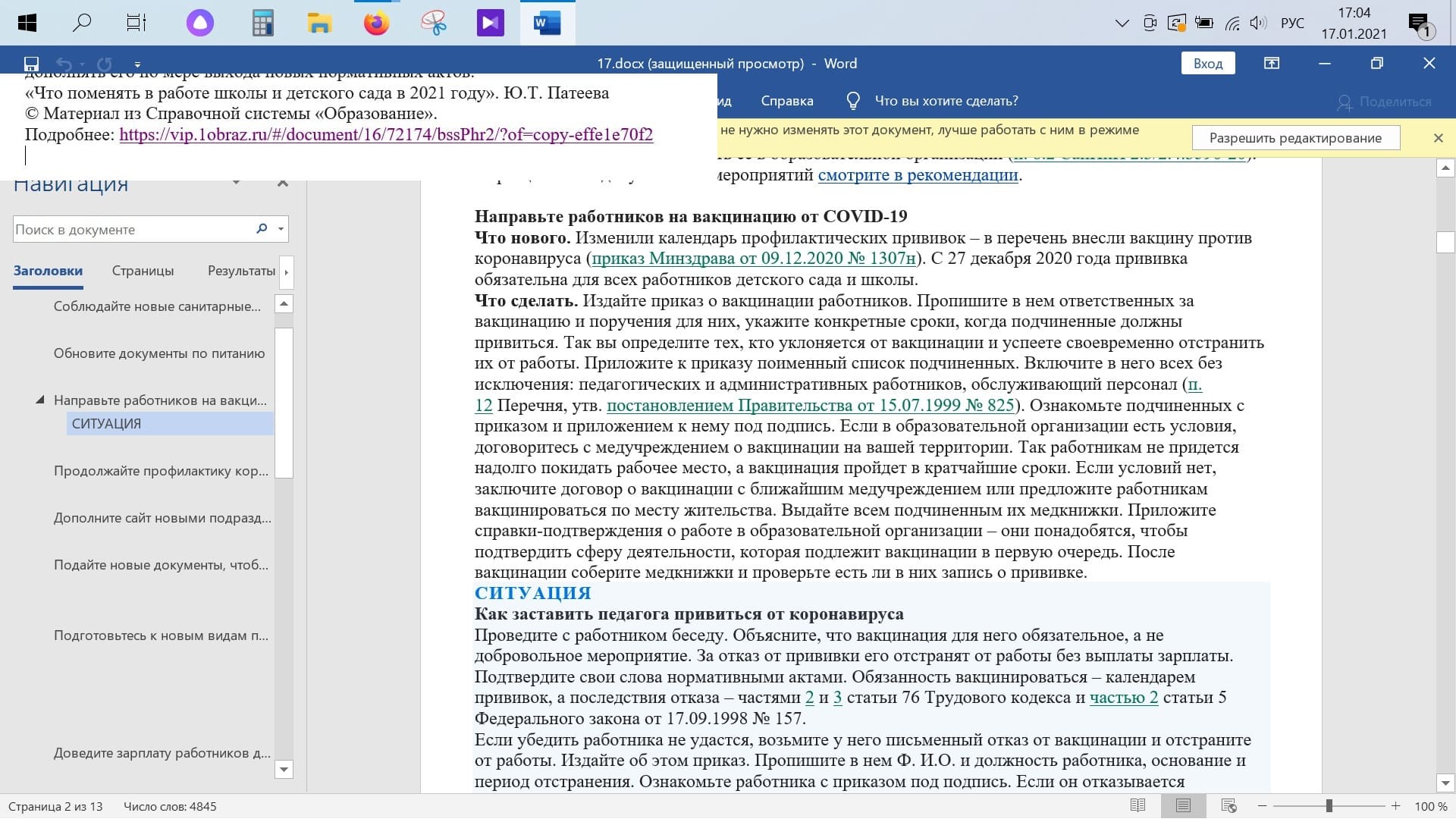Click Страница 2 из 13 in the status bar
The image size is (1456, 819).
point(55,807)
